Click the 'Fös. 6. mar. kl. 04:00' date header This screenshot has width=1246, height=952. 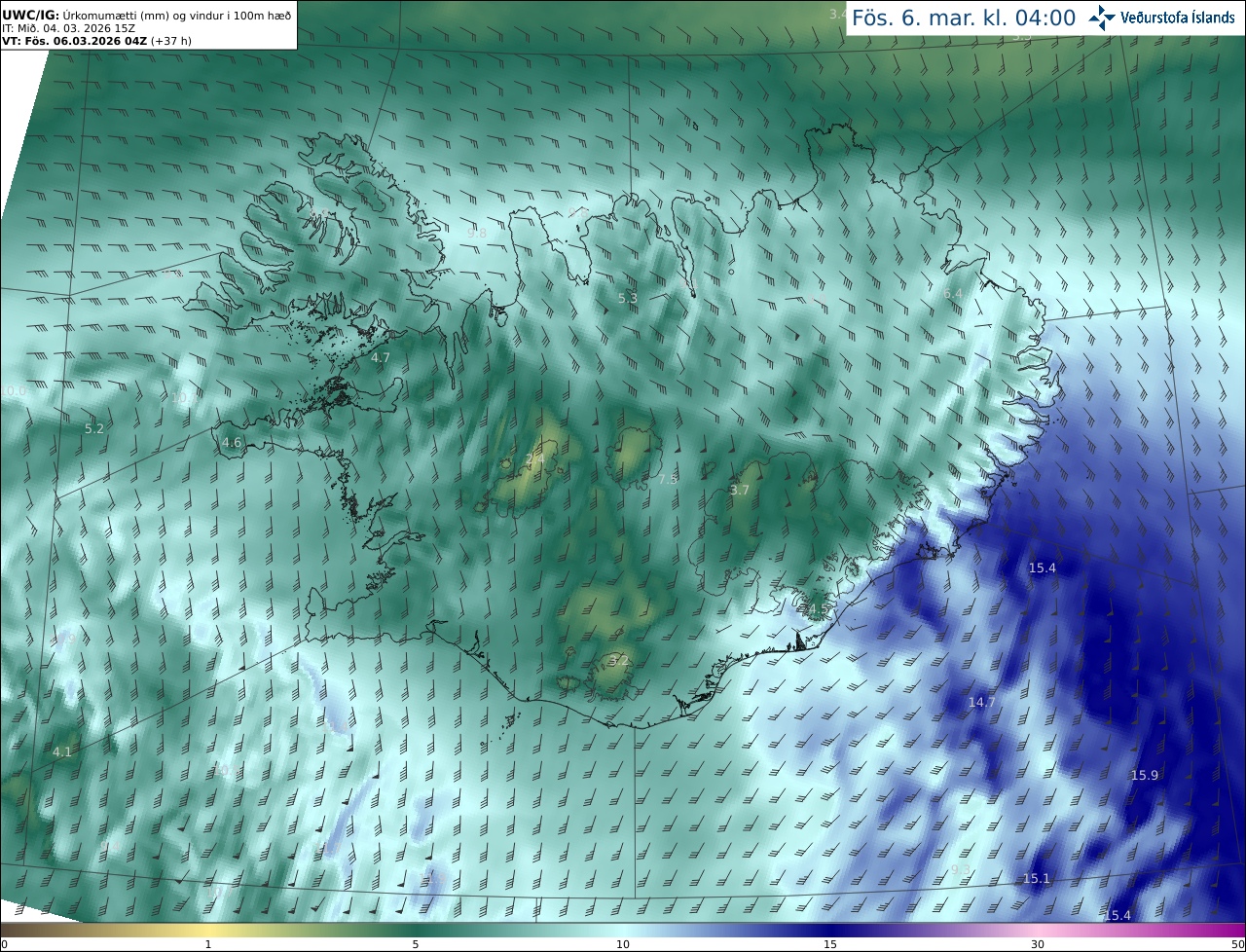(964, 18)
